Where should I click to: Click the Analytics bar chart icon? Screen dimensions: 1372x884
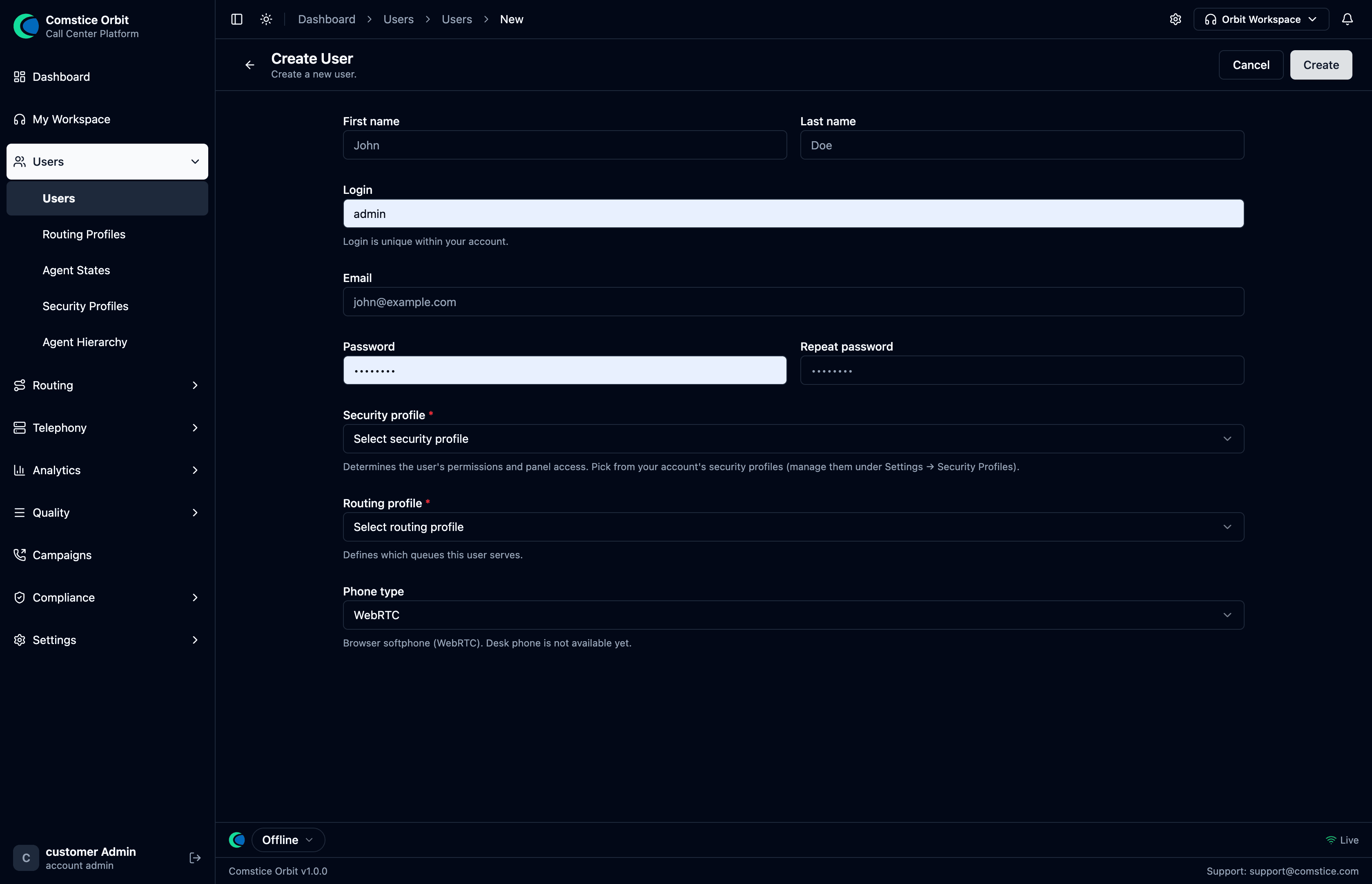coord(20,470)
